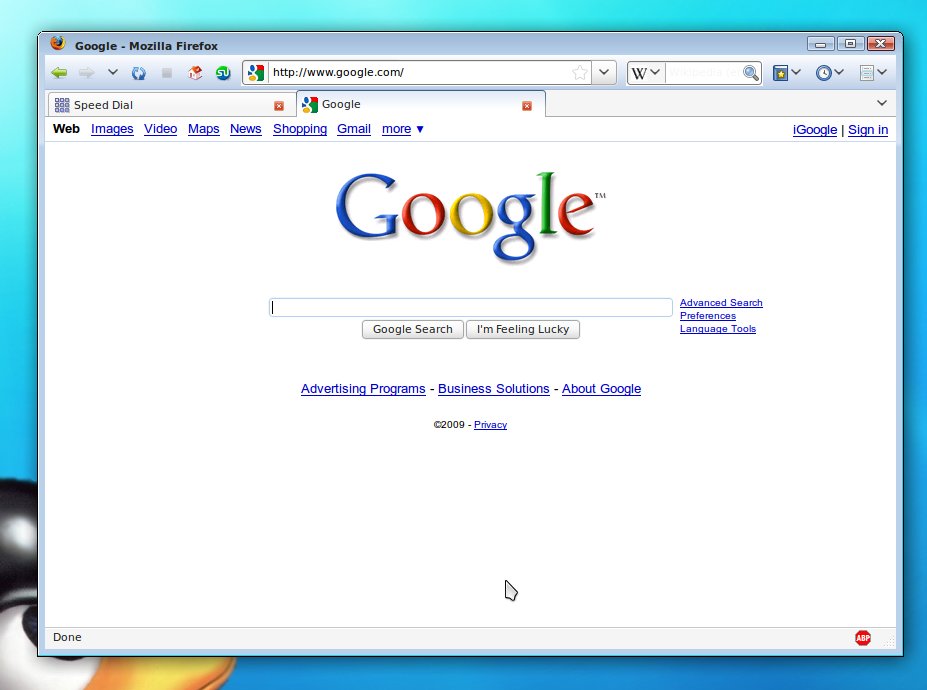The height and width of the screenshot is (690, 927).
Task: Click the stop loading button
Action: point(167,73)
